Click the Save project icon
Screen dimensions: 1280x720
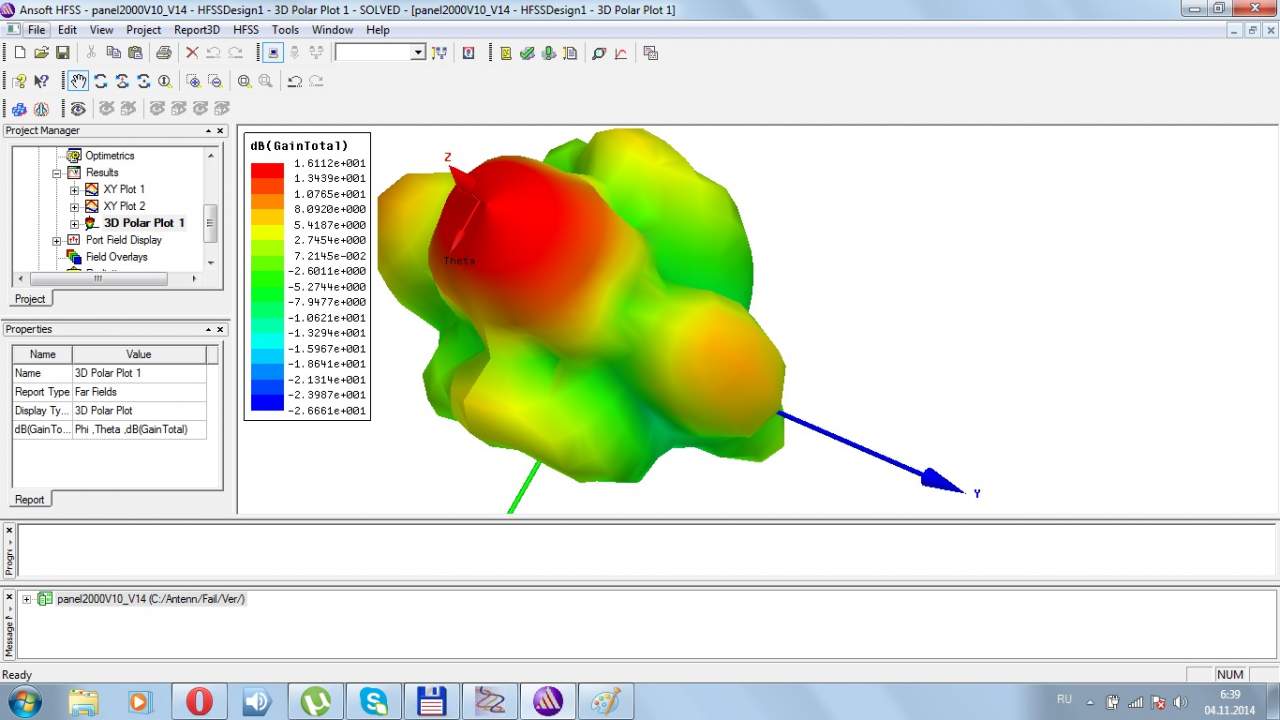click(62, 53)
